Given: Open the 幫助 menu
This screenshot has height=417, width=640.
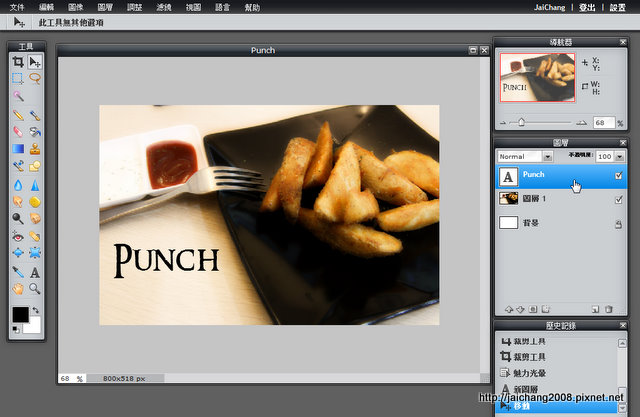Looking at the screenshot, I should (252, 7).
